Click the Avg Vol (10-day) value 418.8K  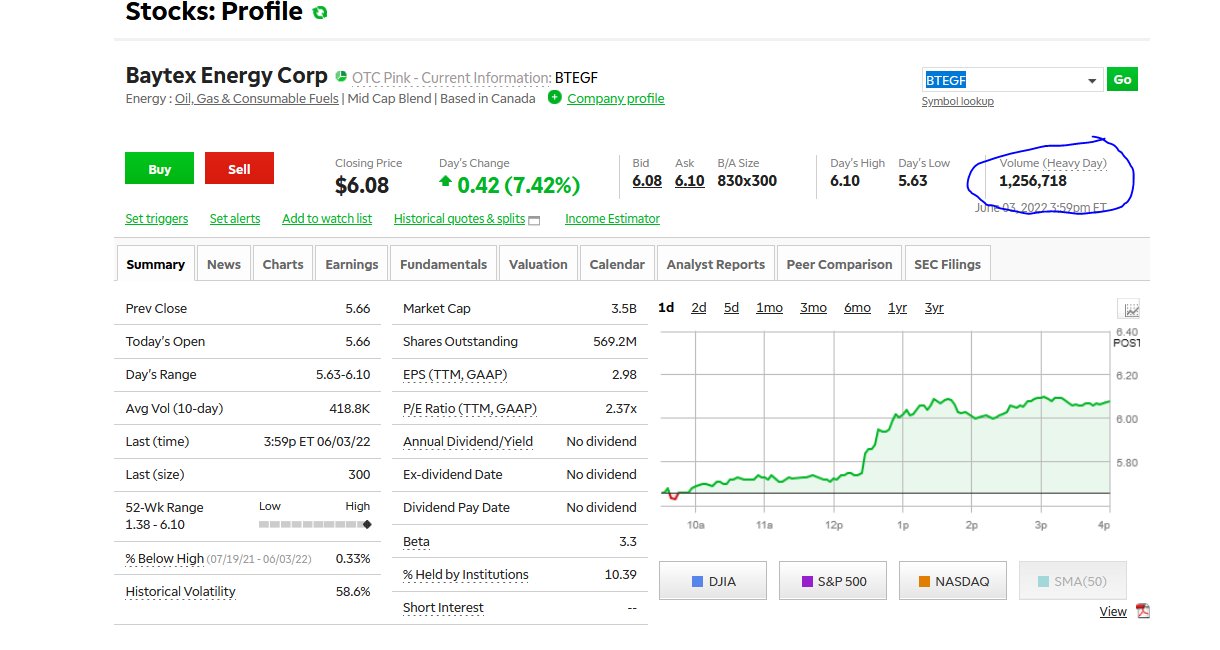(348, 408)
